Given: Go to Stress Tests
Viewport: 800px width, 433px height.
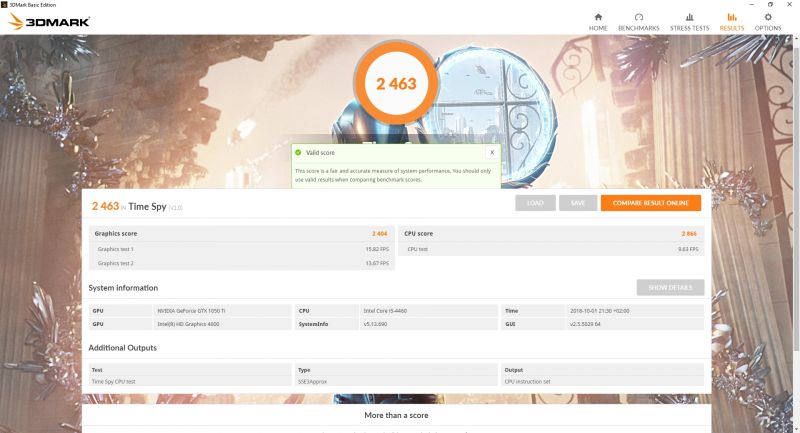Looking at the screenshot, I should 689,22.
